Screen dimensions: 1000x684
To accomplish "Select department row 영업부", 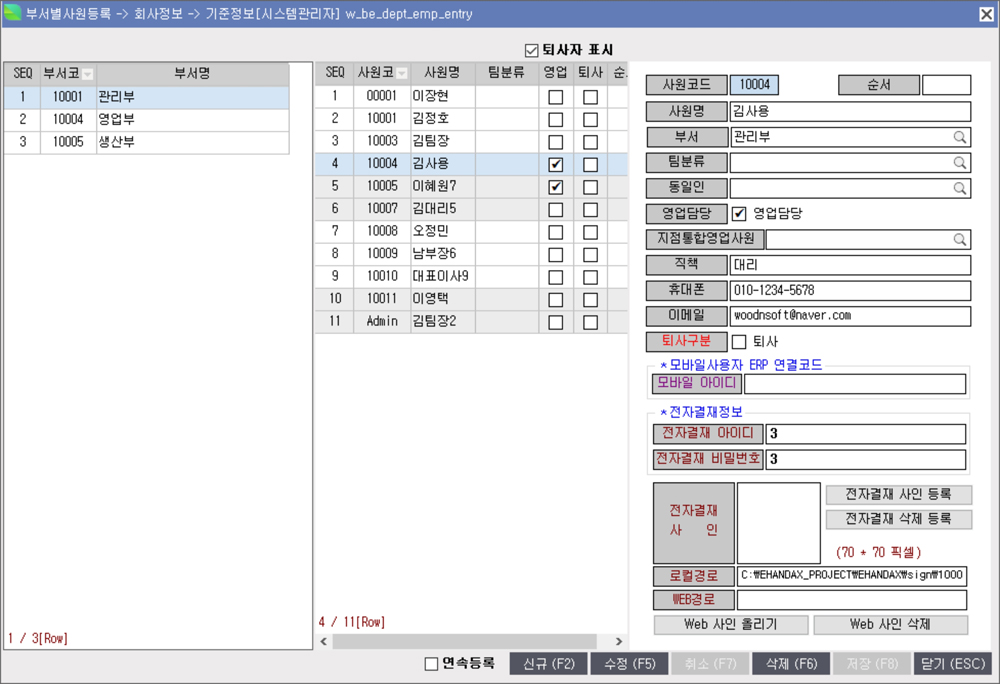I will (x=147, y=120).
